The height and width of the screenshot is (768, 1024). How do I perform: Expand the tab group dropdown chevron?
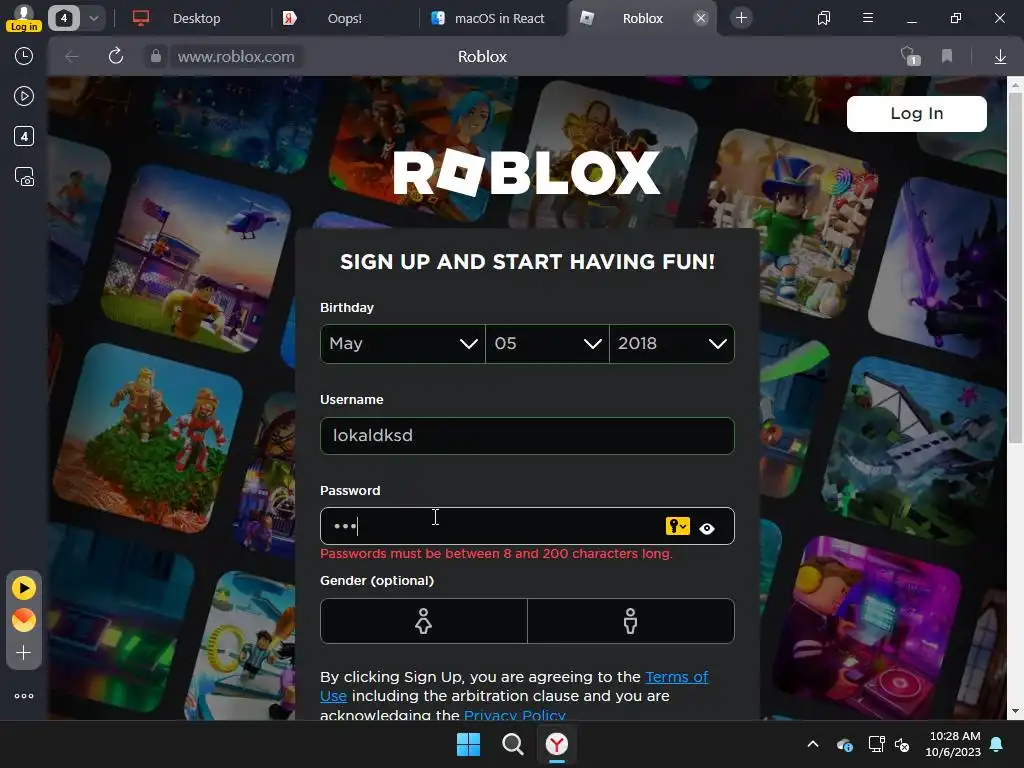(x=94, y=18)
